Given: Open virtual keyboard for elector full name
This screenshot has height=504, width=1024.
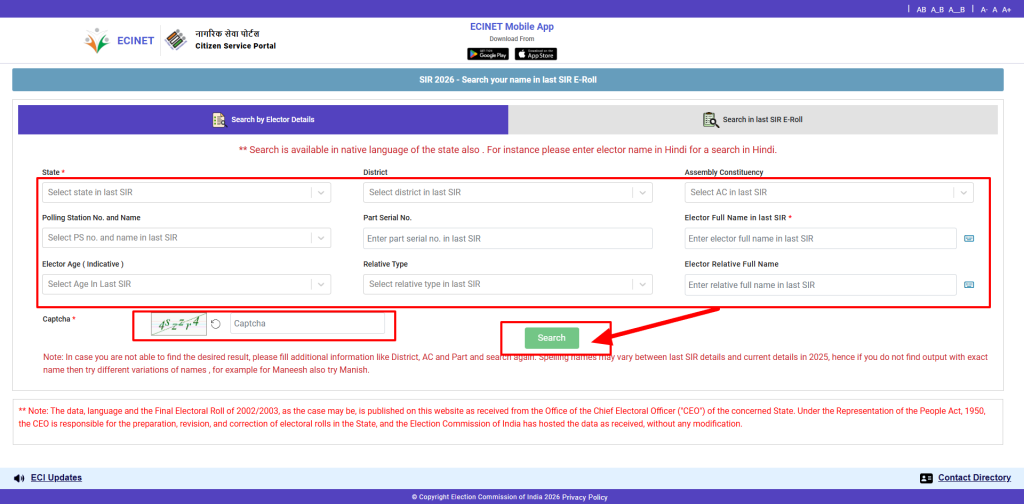Looking at the screenshot, I should click(x=969, y=239).
